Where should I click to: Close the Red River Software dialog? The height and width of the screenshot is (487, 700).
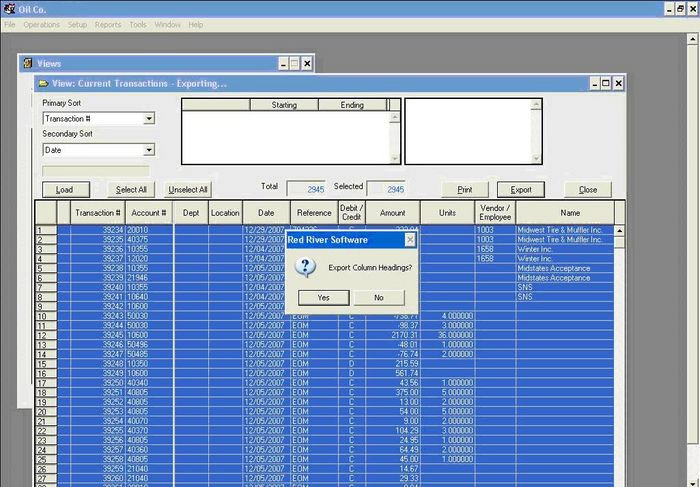coord(410,240)
